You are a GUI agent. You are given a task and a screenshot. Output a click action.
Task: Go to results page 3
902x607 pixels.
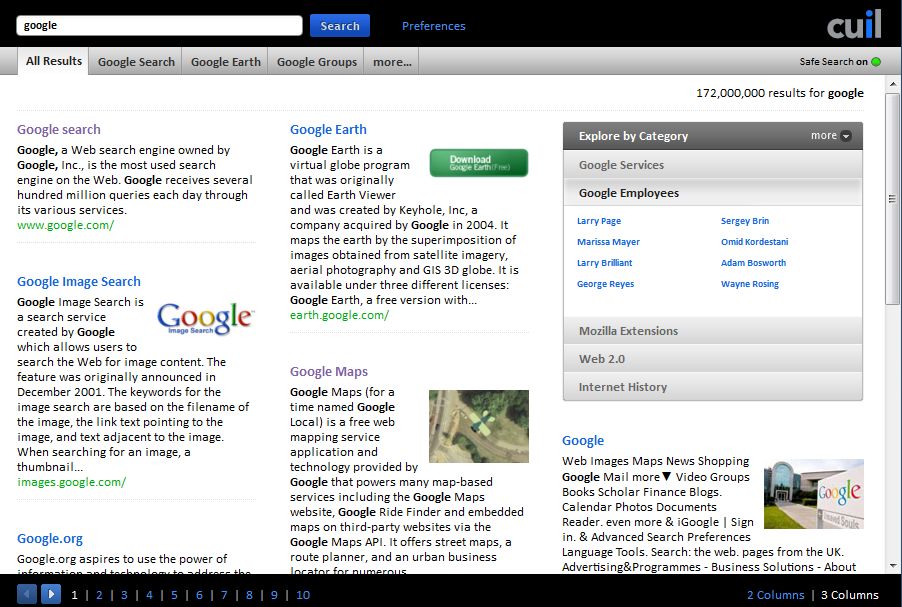[124, 595]
